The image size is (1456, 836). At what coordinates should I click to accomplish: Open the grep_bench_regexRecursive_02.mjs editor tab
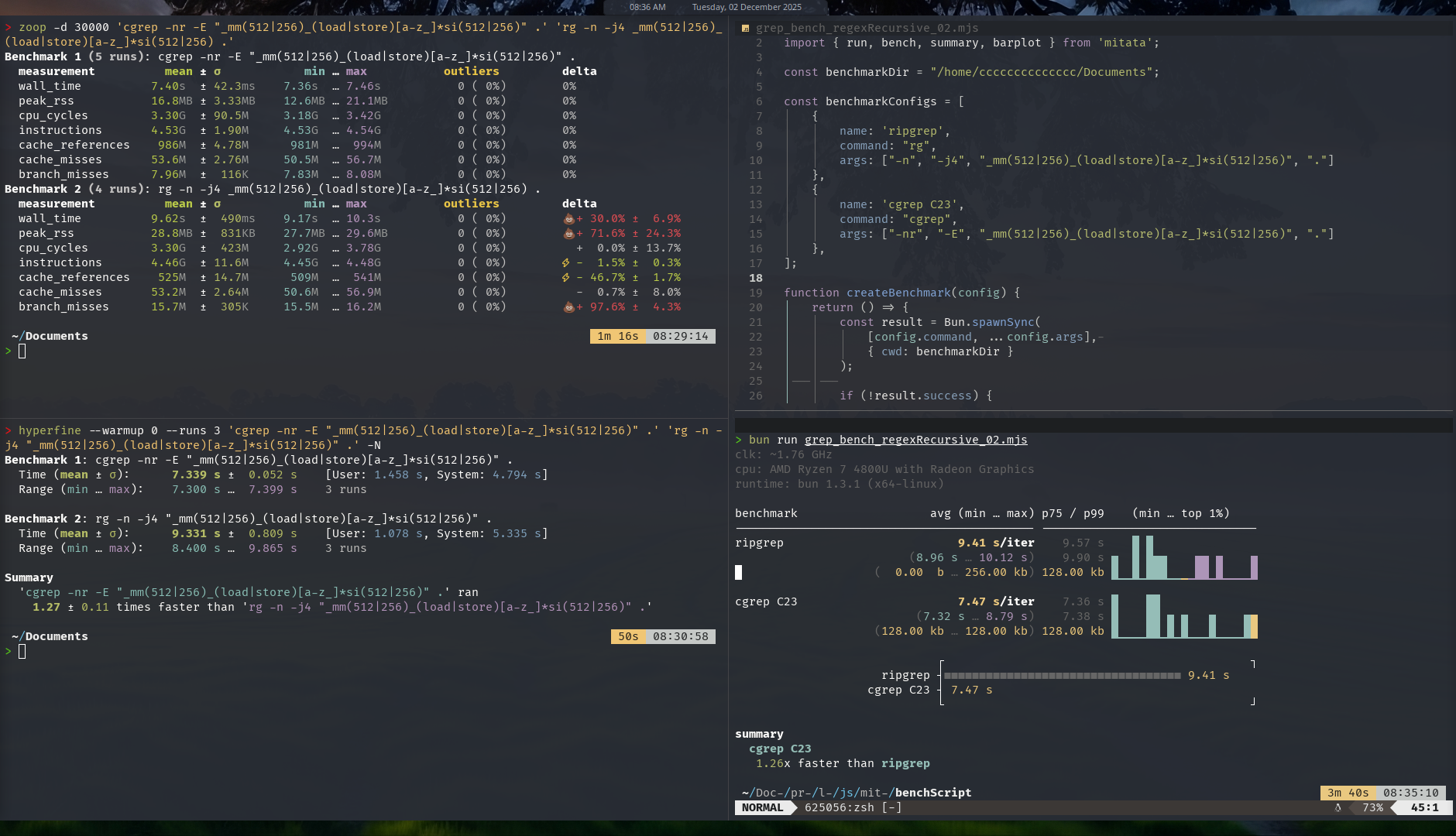pyautogui.click(x=867, y=29)
